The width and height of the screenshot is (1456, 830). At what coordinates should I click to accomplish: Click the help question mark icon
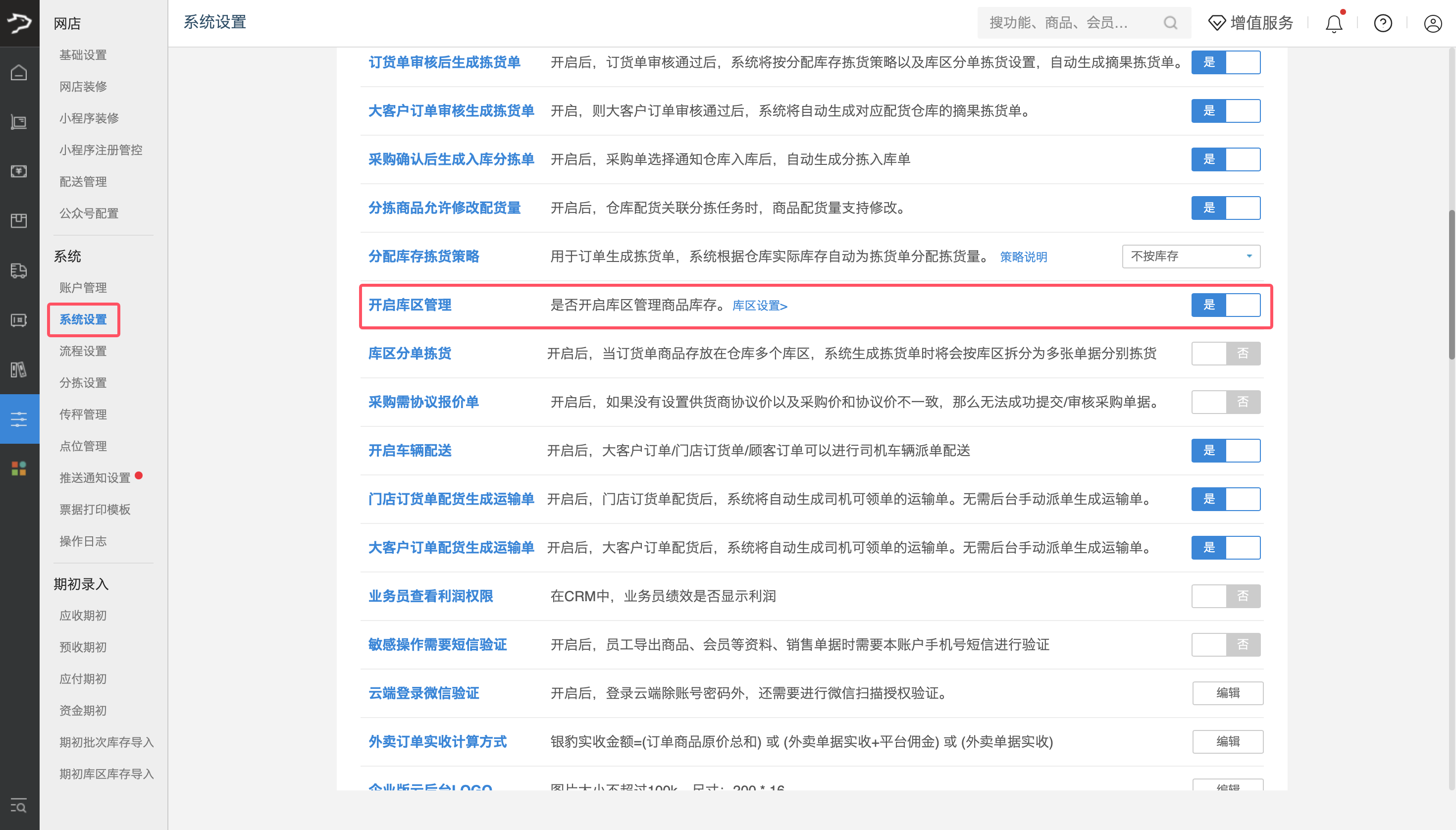pos(1383,23)
